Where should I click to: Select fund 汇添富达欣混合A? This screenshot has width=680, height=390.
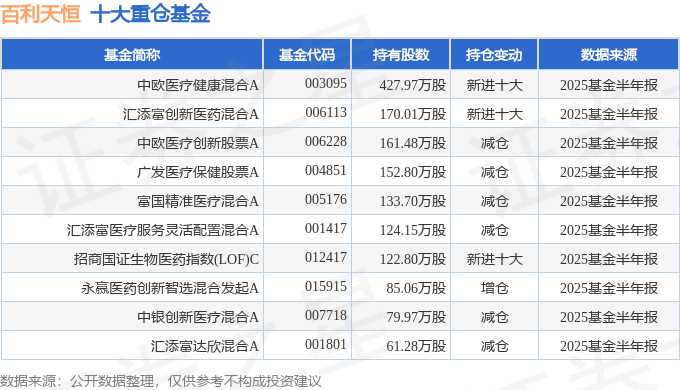(205, 346)
